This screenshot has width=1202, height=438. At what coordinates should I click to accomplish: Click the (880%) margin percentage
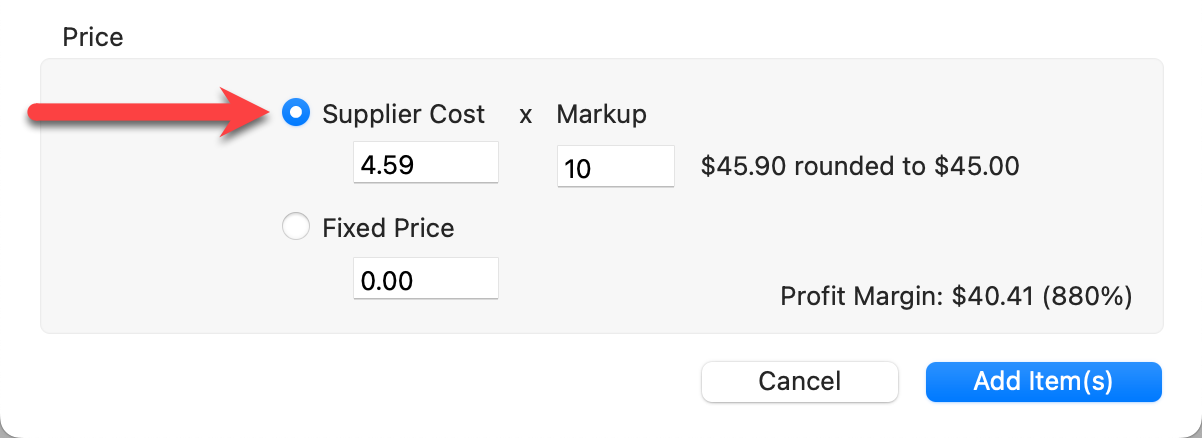click(1087, 296)
